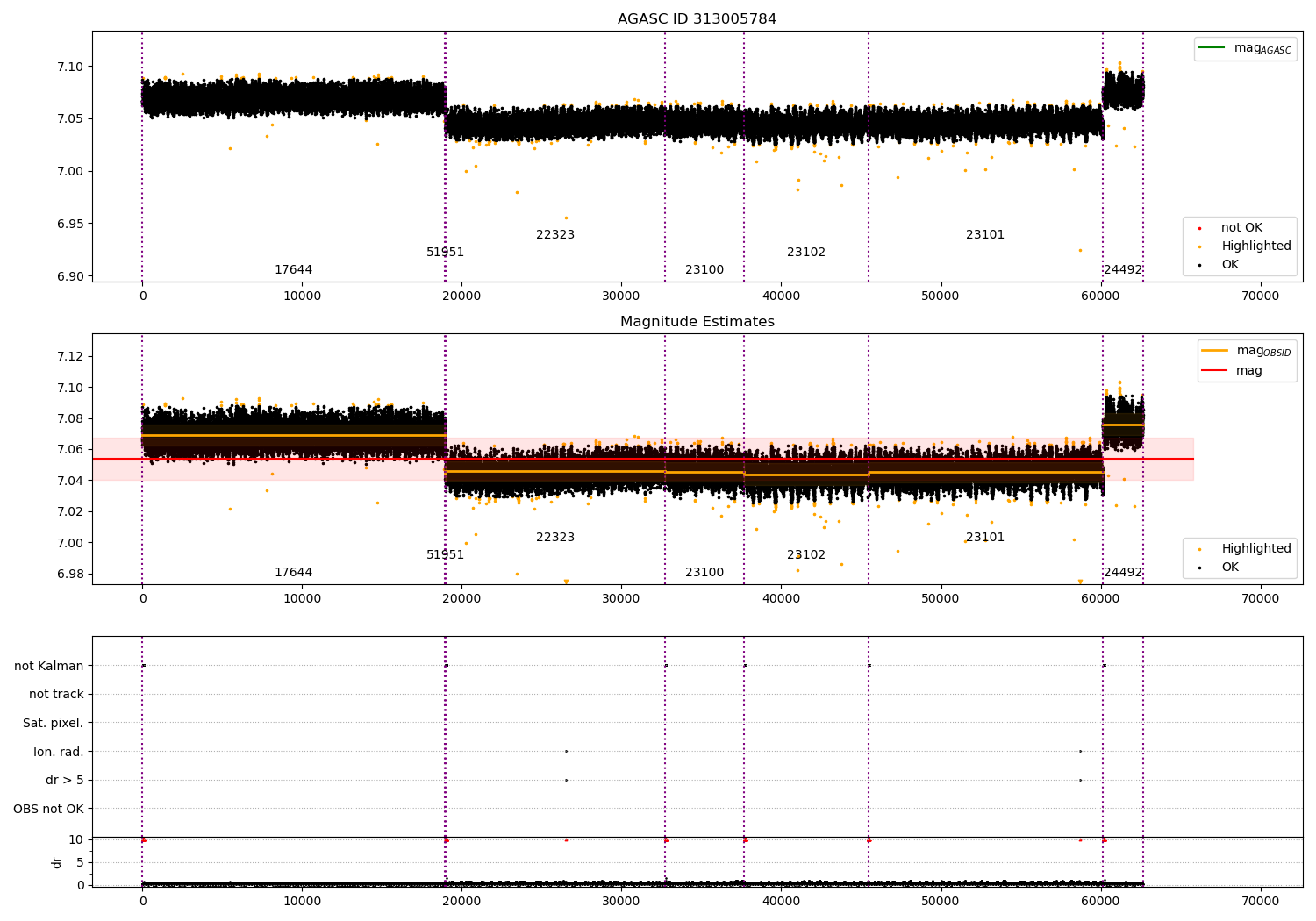Click y-tick 7.10 in top panel
The width and height of the screenshot is (1316, 921).
[x=71, y=67]
